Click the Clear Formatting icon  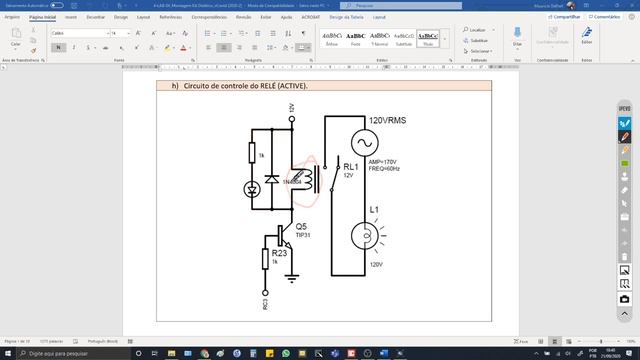(185, 33)
